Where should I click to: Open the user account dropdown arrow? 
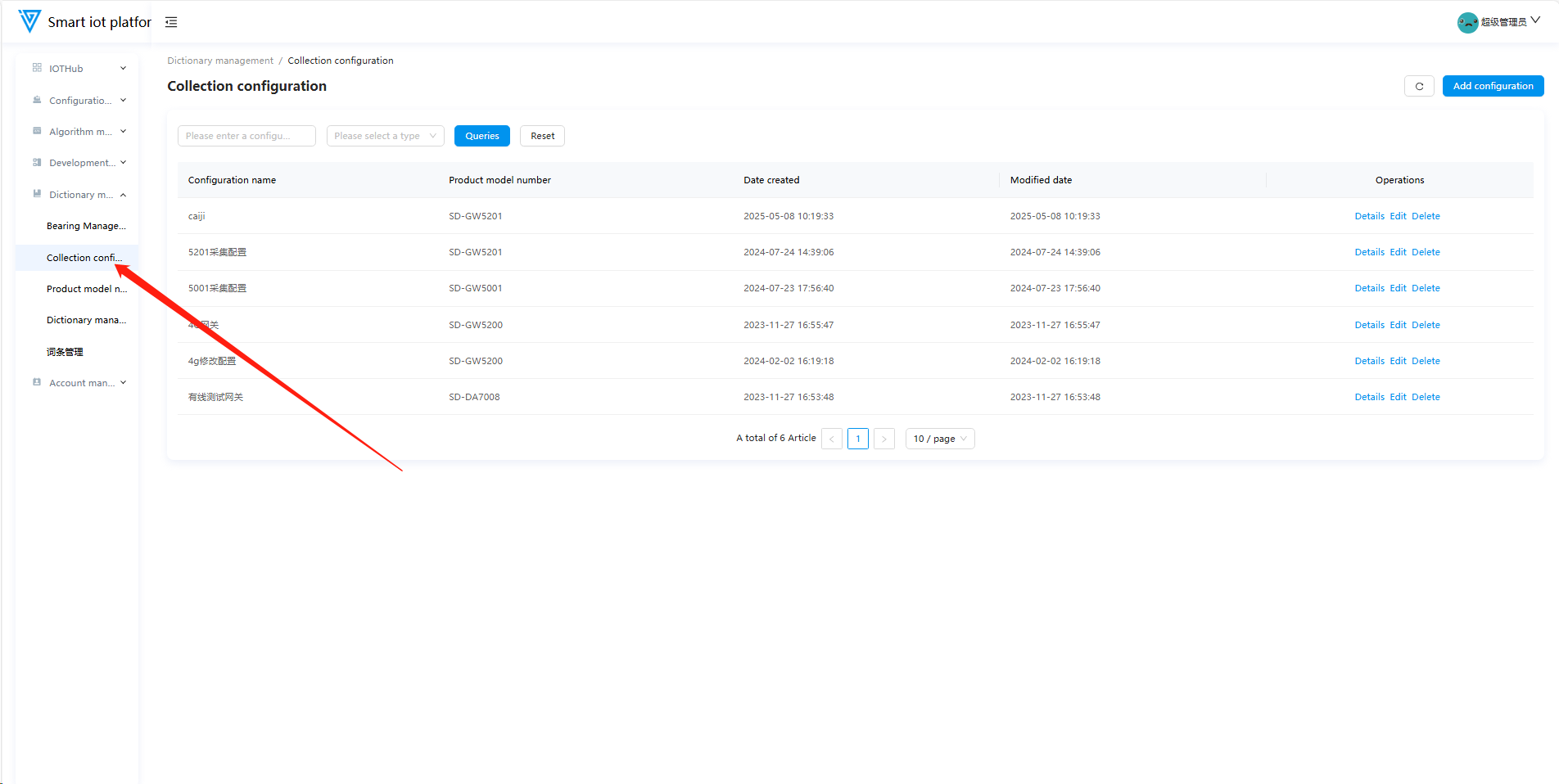point(1535,20)
